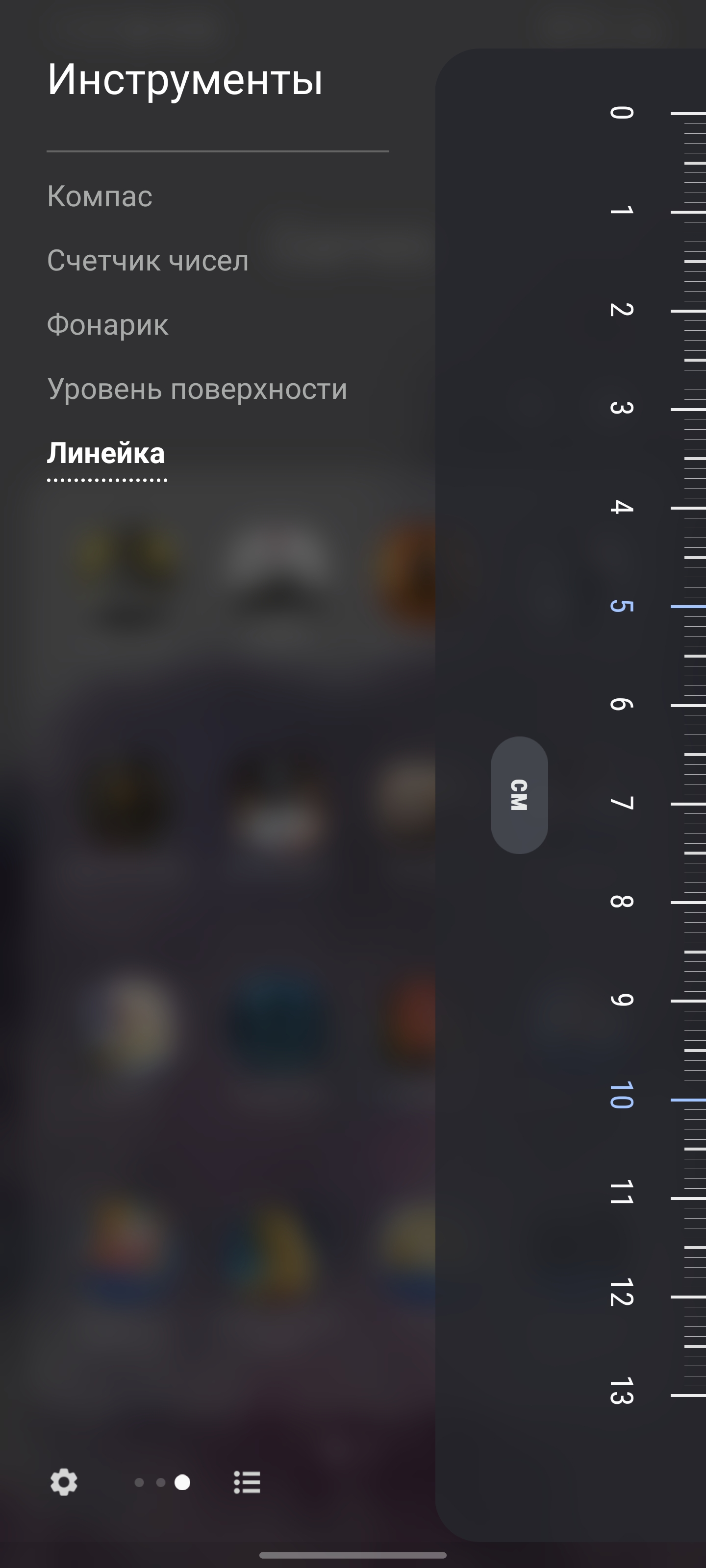
Task: Tap the Инструменты panel title
Action: (x=185, y=79)
